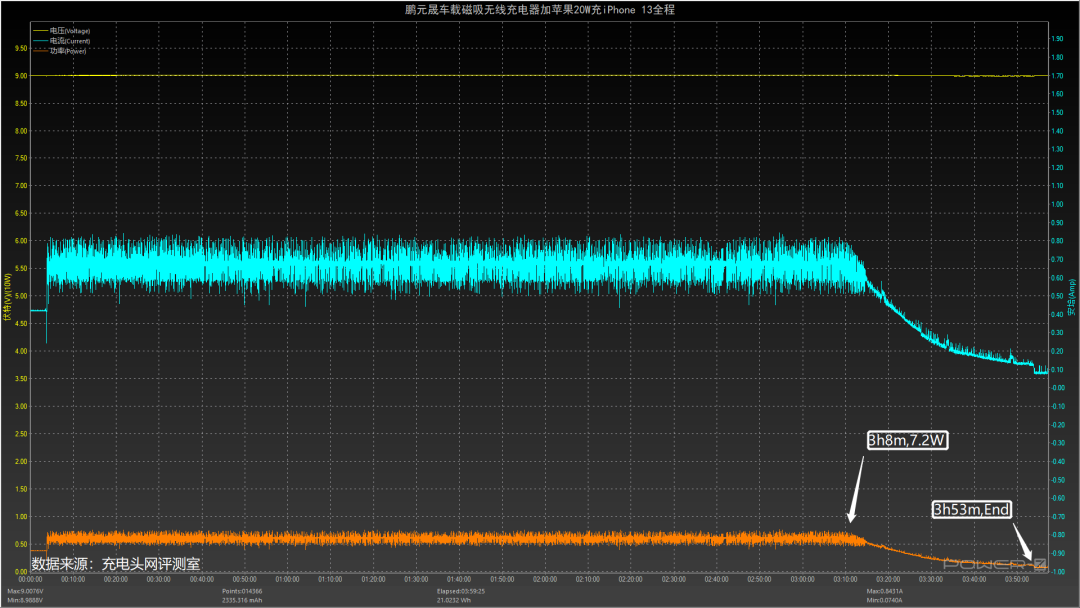
Task: Click the Min:0.0740A status value
Action: [x=884, y=600]
